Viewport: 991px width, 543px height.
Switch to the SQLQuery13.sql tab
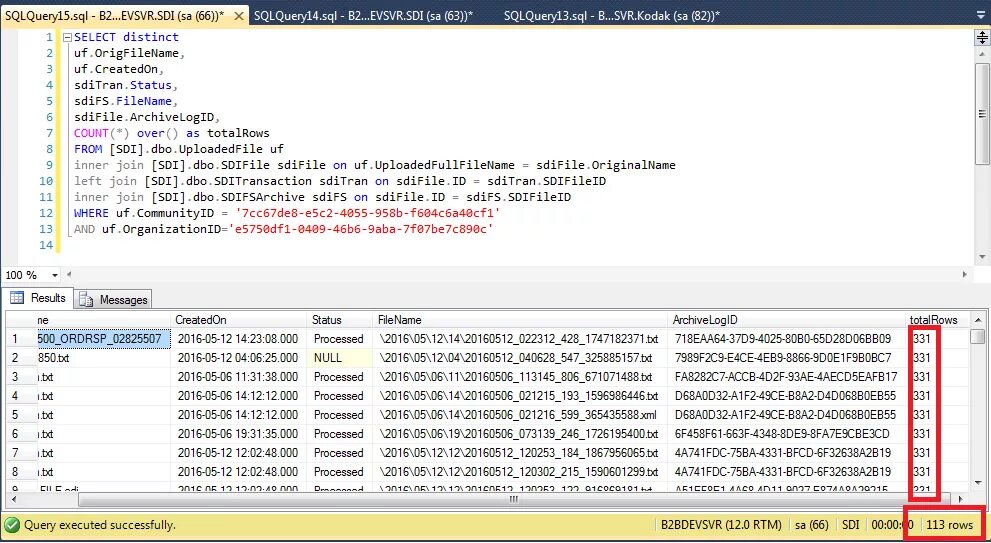(x=612, y=16)
